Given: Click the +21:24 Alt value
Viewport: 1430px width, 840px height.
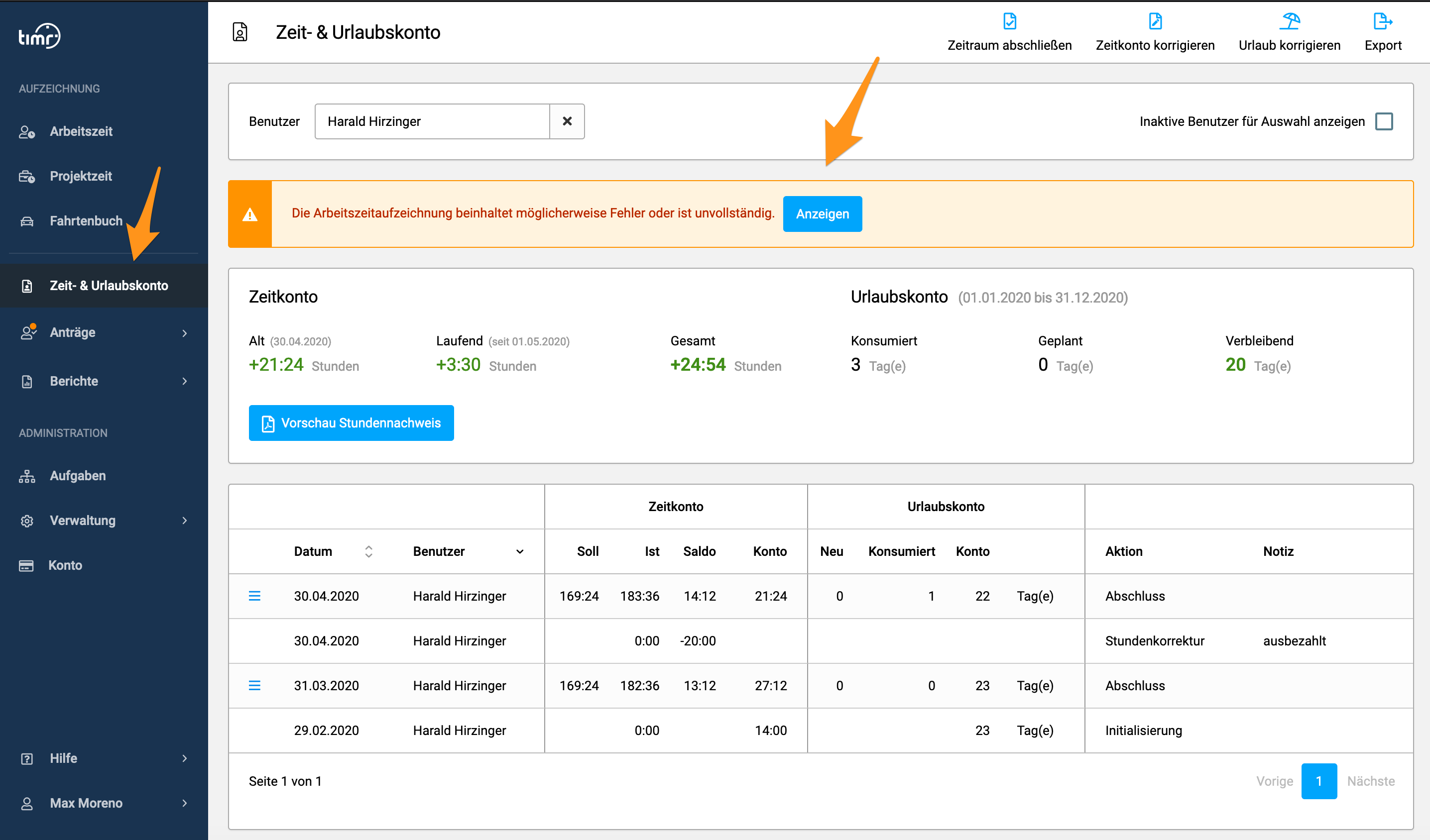Looking at the screenshot, I should tap(276, 365).
